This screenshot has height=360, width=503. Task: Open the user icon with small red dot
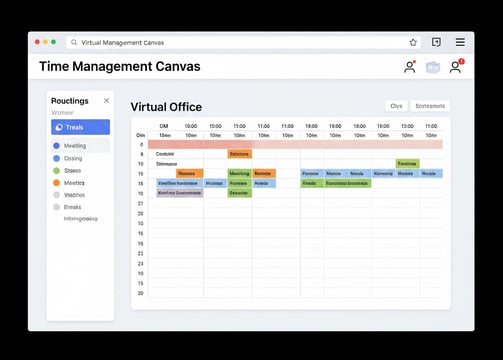pos(410,67)
